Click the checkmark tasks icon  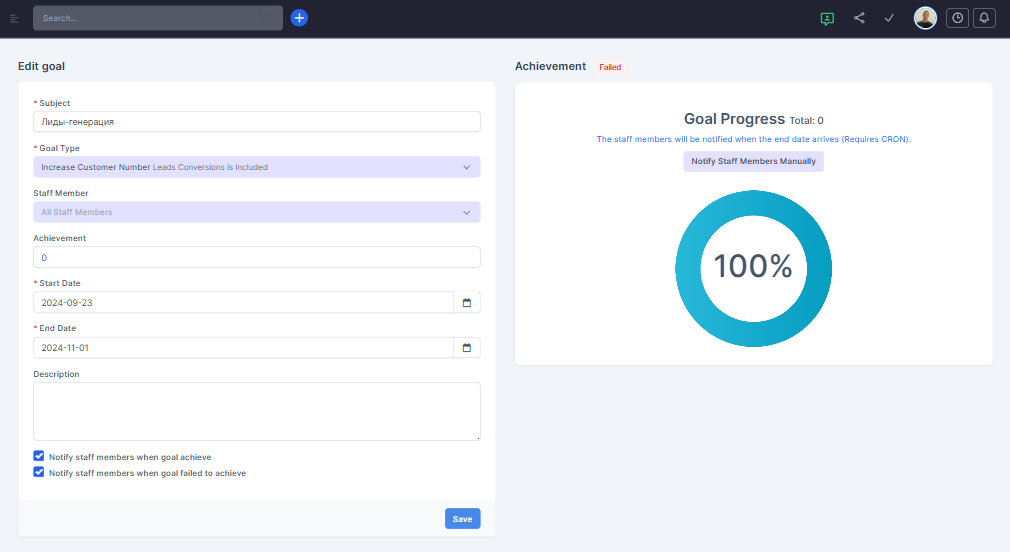[x=889, y=18]
